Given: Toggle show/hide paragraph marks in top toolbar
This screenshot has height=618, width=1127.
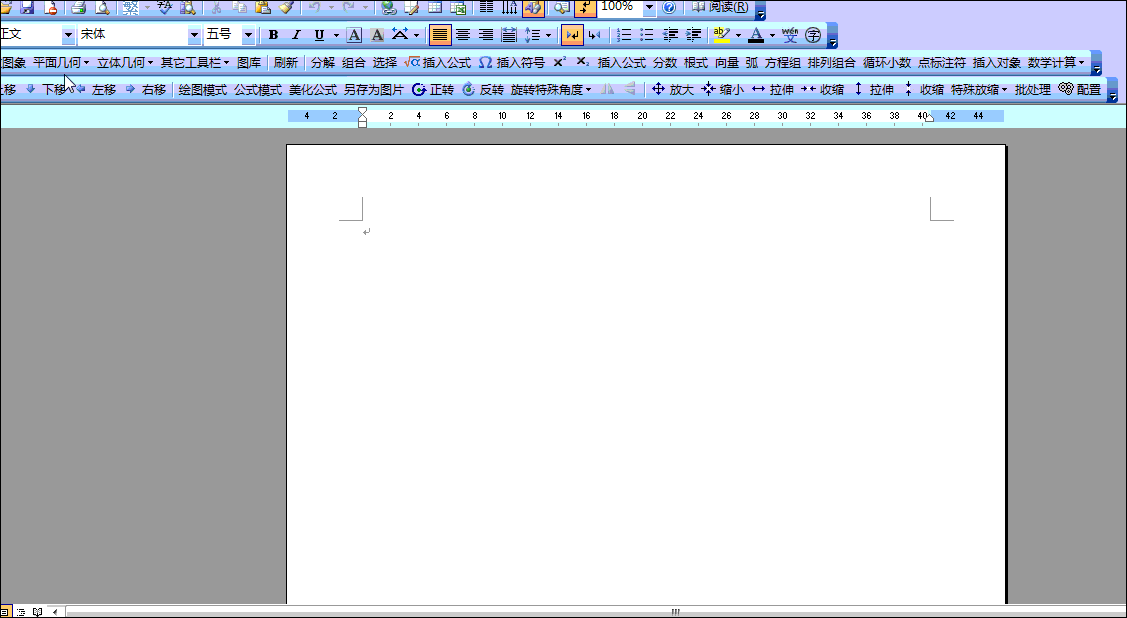Looking at the screenshot, I should [585, 7].
